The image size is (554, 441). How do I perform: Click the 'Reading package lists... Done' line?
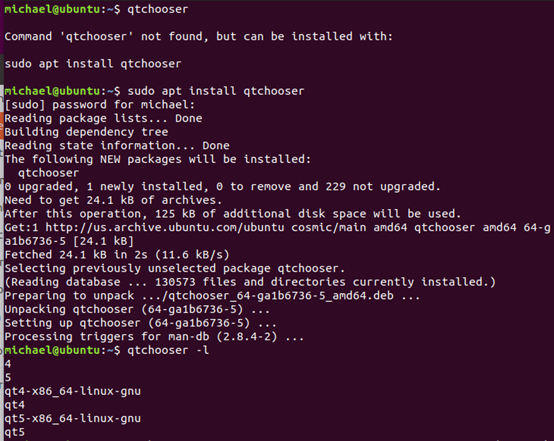(103, 118)
